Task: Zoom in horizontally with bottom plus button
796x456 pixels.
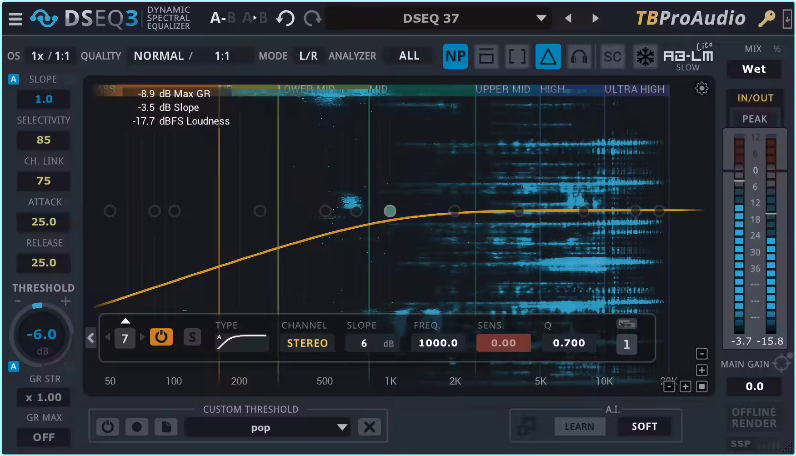Action: pyautogui.click(x=685, y=387)
